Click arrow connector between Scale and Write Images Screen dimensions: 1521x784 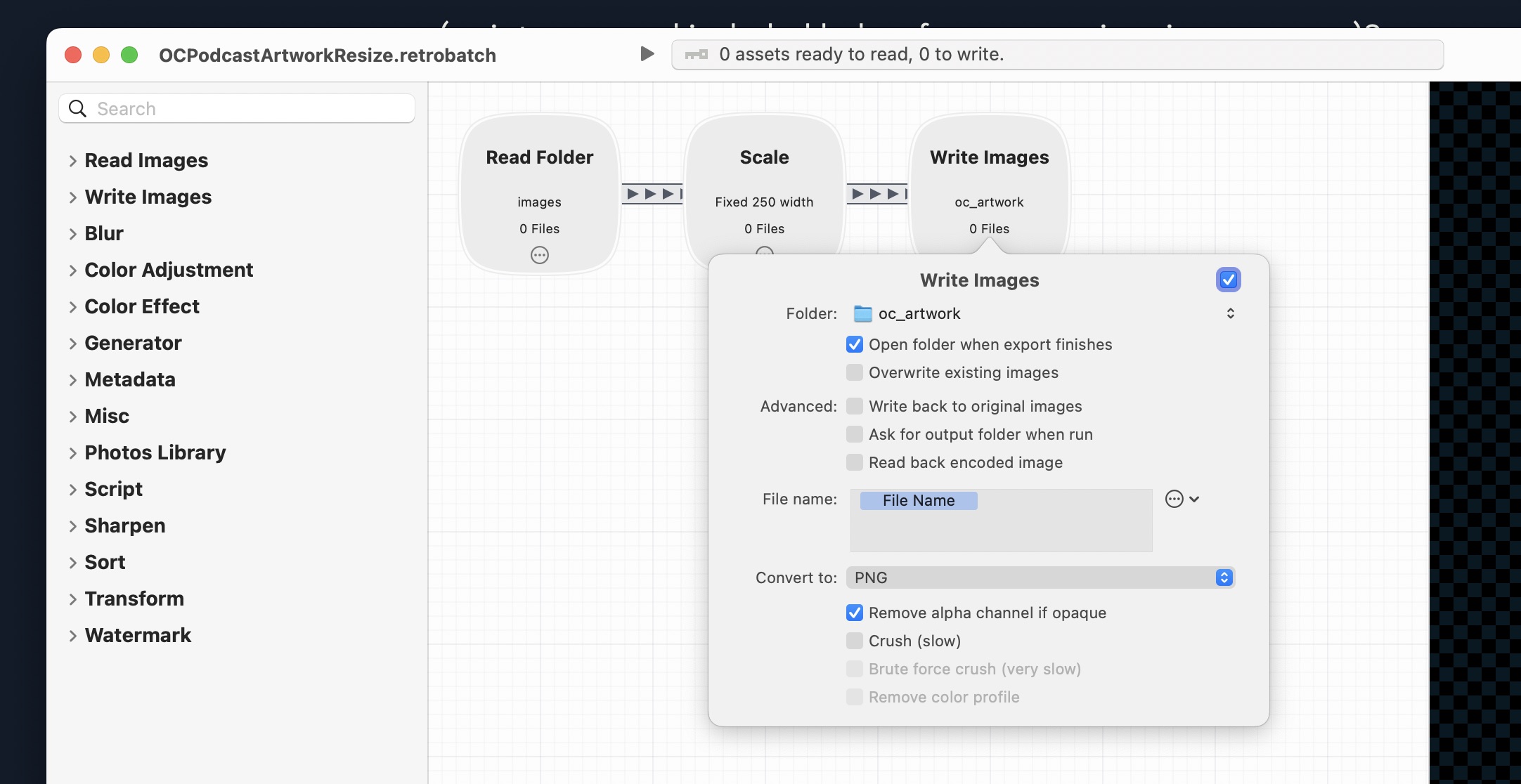click(x=877, y=194)
